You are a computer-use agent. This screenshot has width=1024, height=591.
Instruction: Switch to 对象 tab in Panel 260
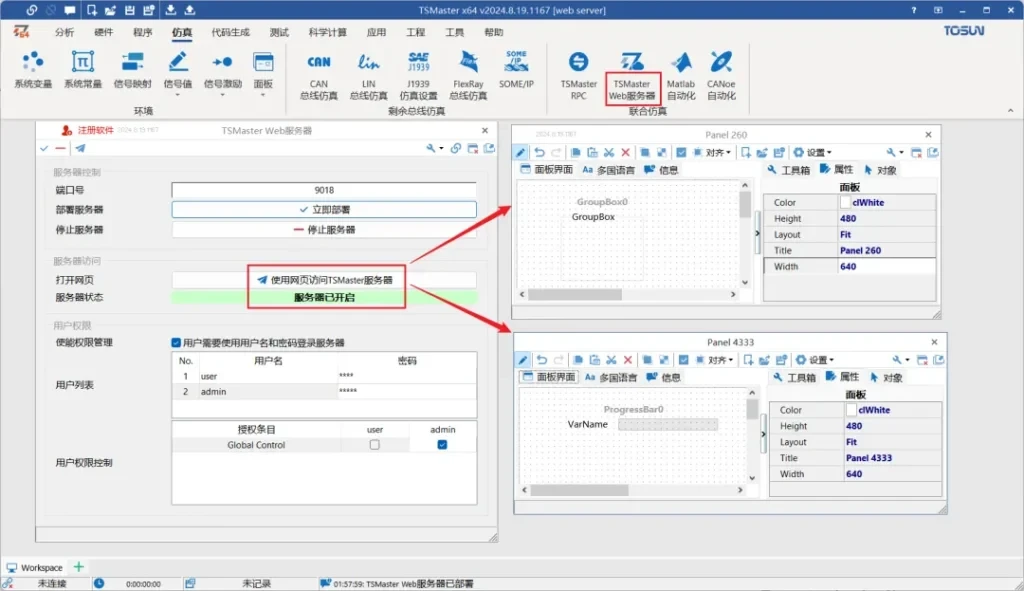(x=881, y=170)
